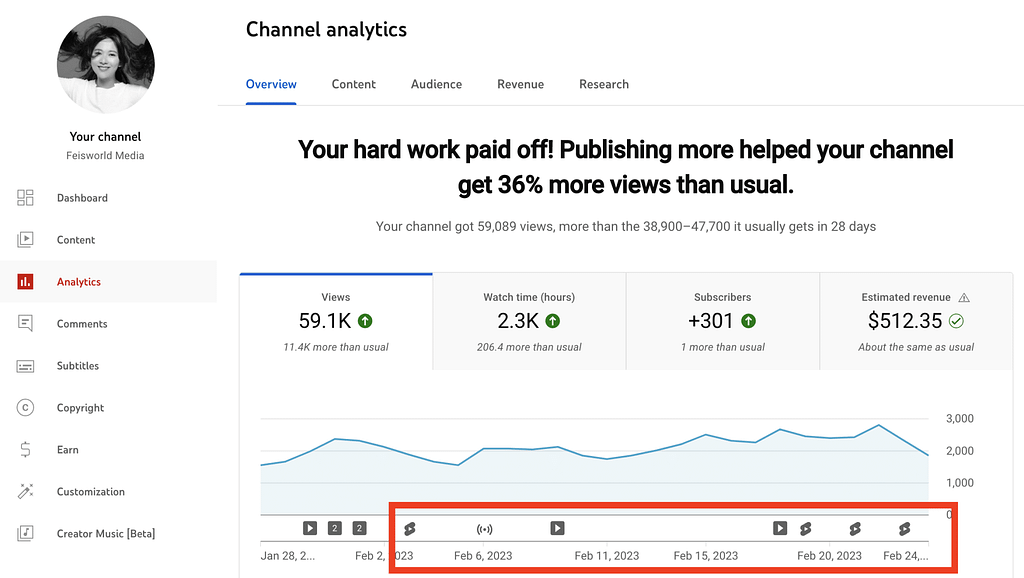The height and width of the screenshot is (578, 1024).
Task: Go to the Research tab
Action: pos(604,85)
